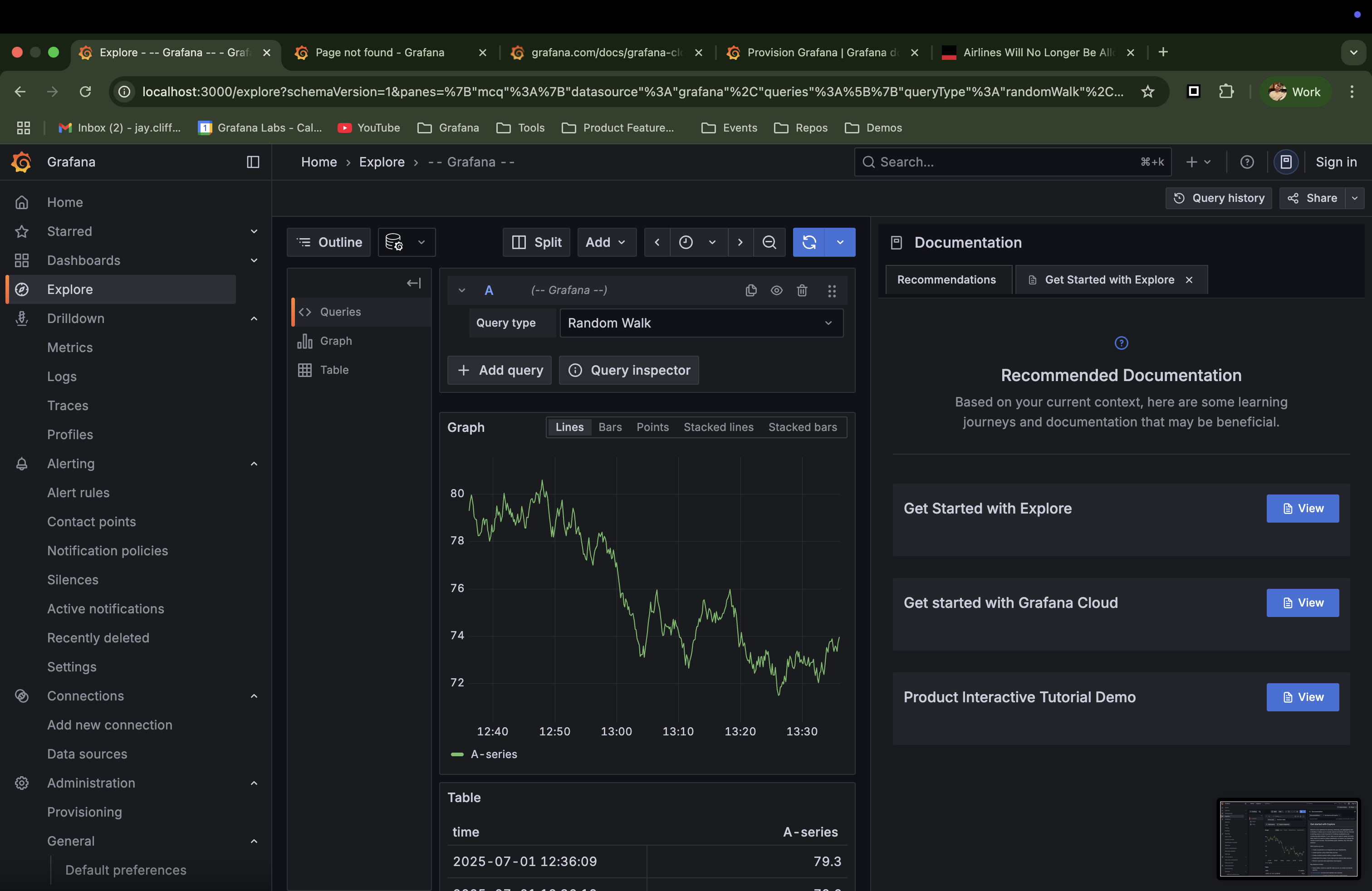The width and height of the screenshot is (1372, 891).
Task: Click the Sign in link
Action: click(x=1336, y=162)
